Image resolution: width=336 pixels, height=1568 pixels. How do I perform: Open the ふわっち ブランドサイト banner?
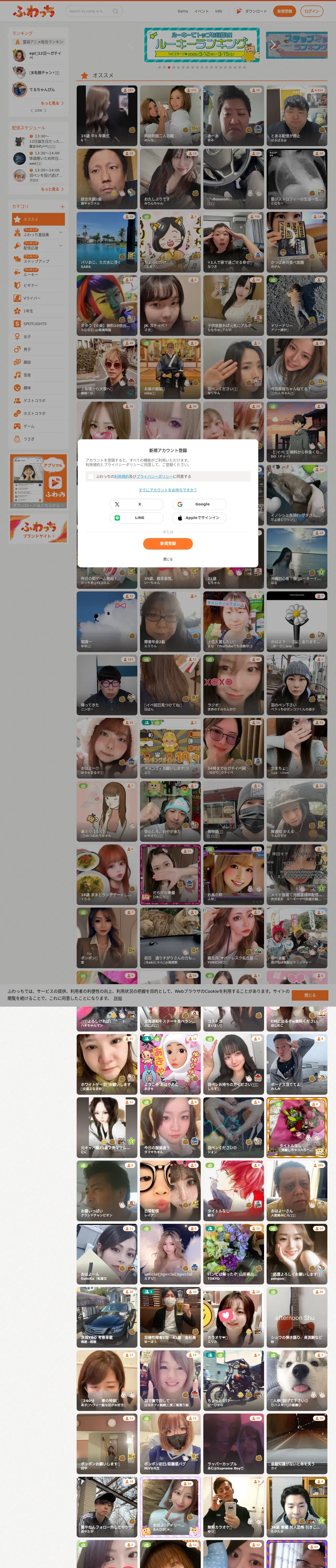(38, 528)
